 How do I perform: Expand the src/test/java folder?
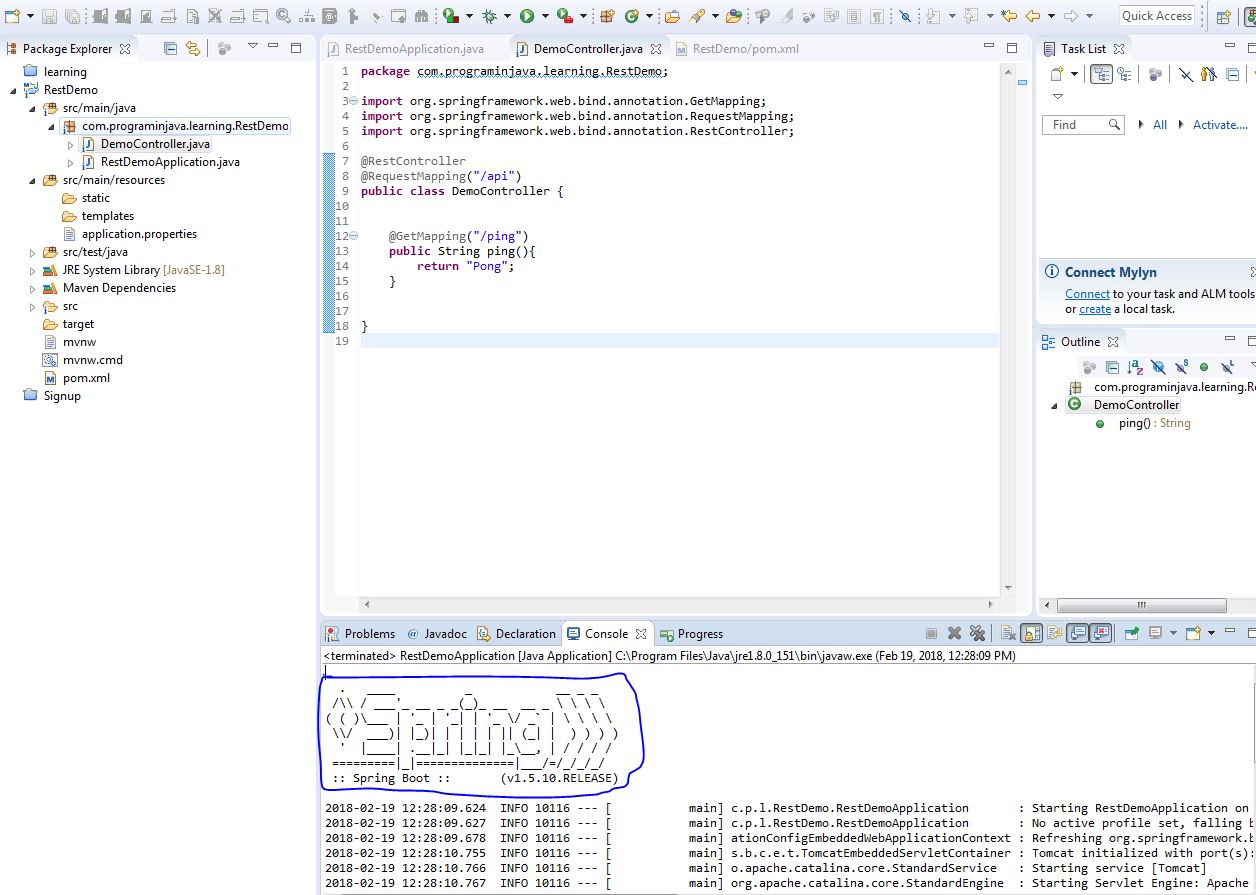pos(32,252)
